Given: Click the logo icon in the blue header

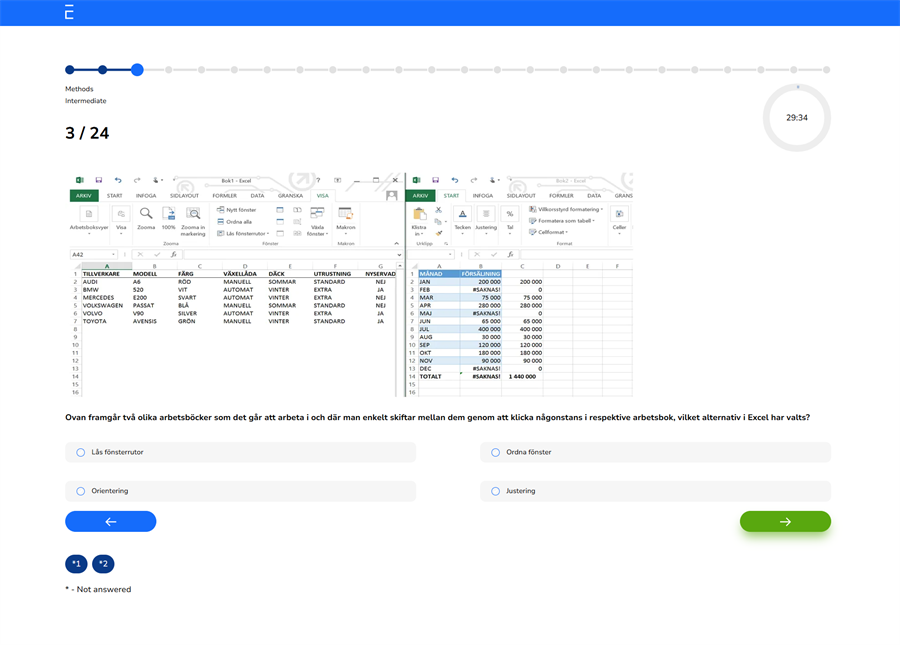Looking at the screenshot, I should 69,12.
